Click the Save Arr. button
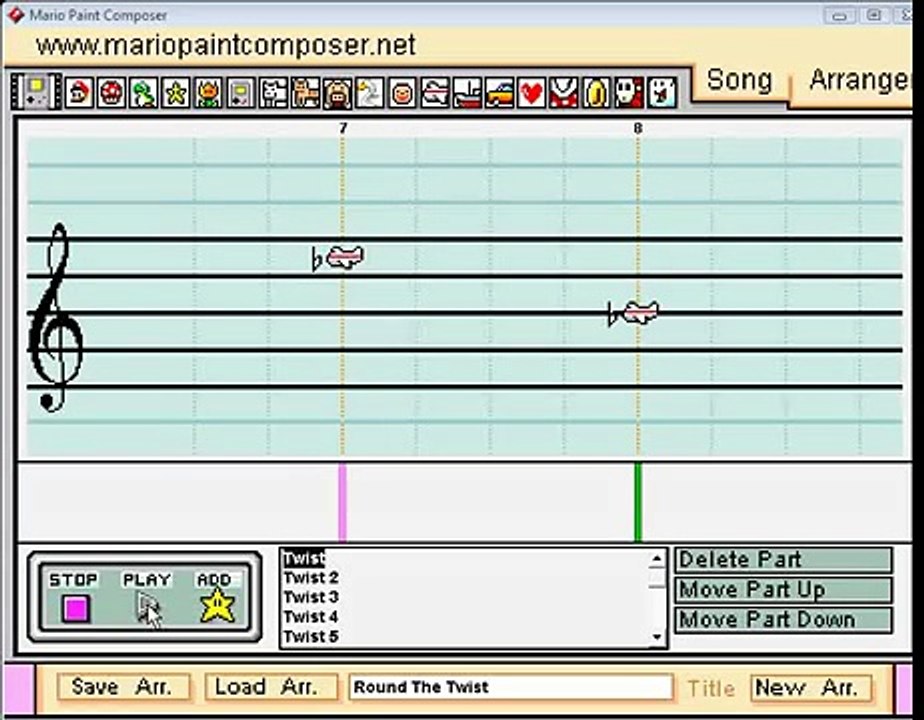Viewport: 924px width, 720px height. (x=124, y=687)
